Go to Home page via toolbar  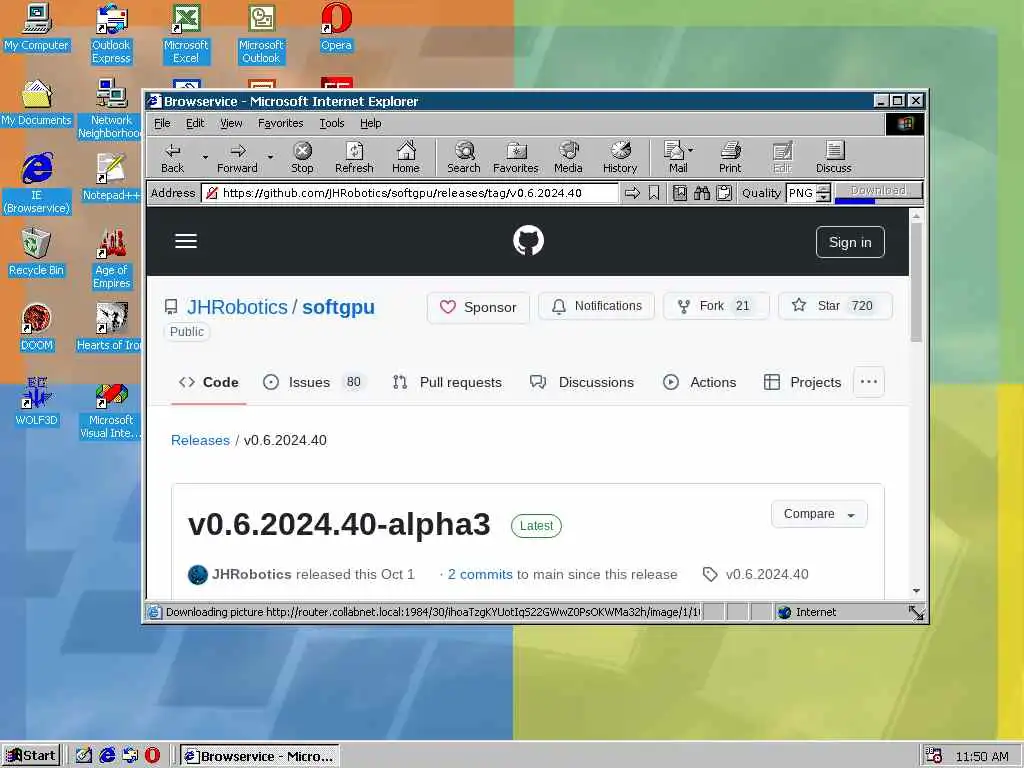pyautogui.click(x=406, y=157)
